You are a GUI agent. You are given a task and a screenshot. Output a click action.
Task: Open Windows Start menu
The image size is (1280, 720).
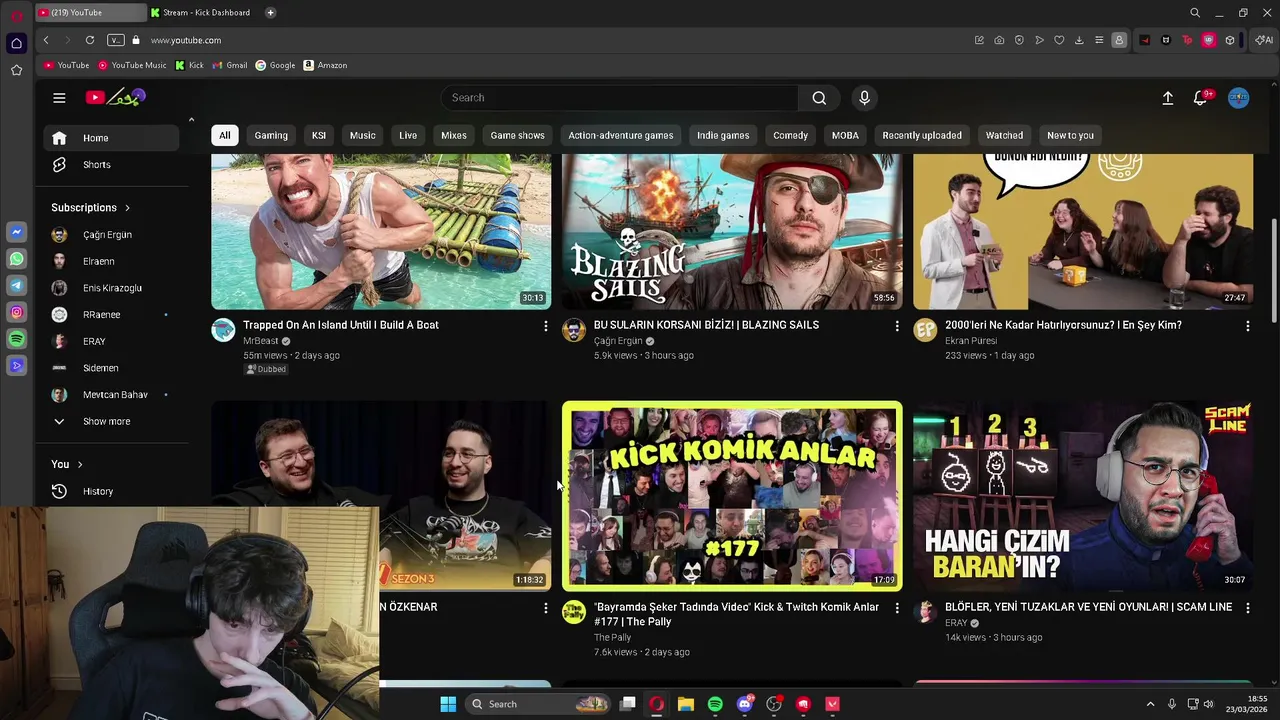[x=448, y=704]
